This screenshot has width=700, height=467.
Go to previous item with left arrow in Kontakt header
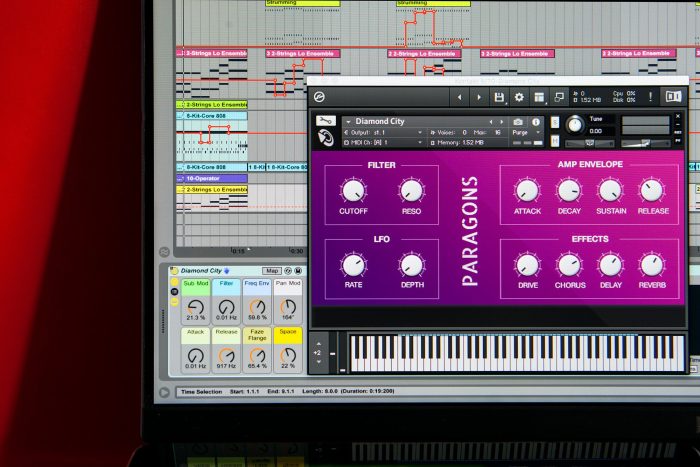click(x=459, y=97)
